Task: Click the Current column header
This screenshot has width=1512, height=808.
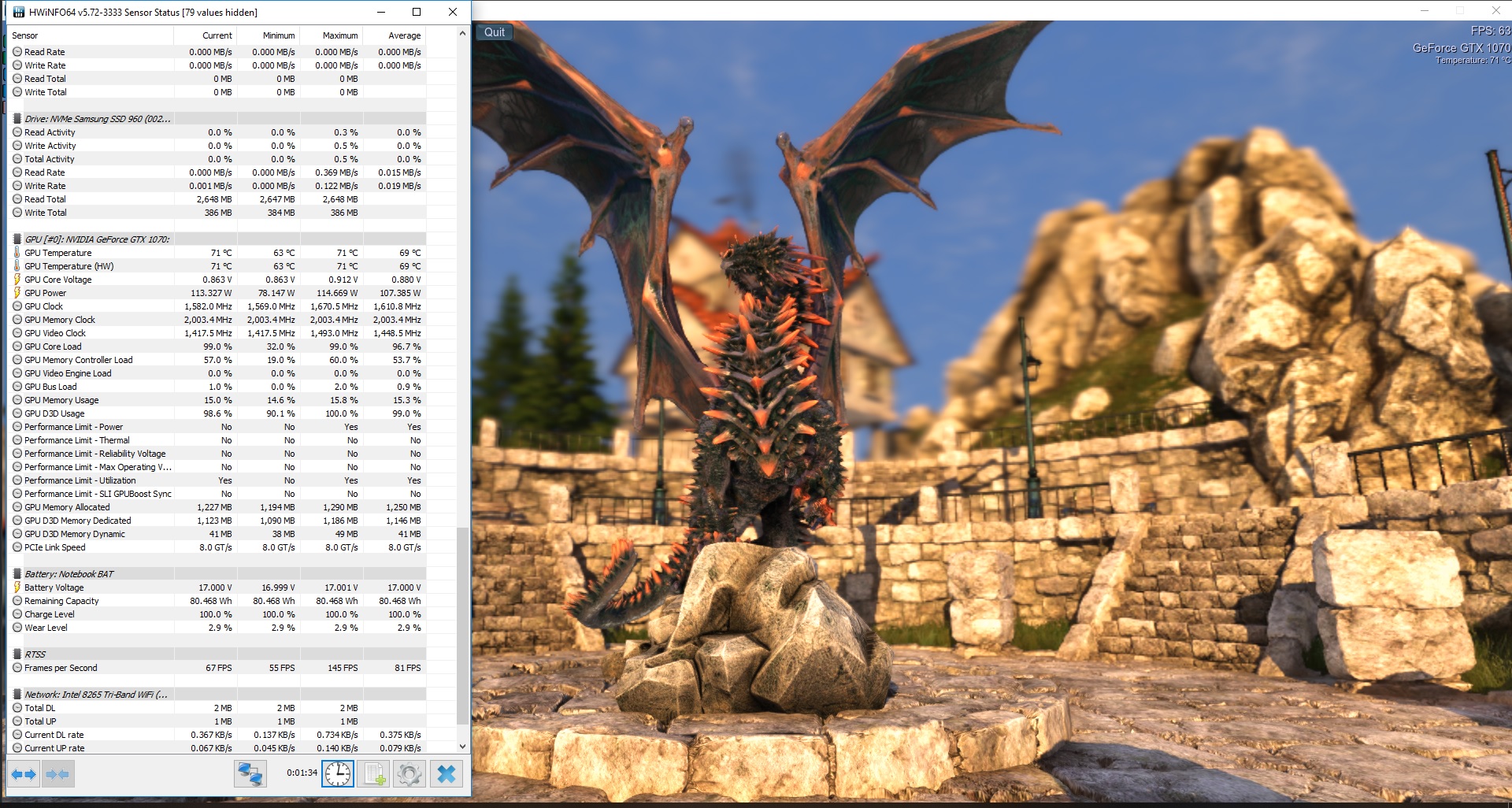Action: [x=206, y=35]
